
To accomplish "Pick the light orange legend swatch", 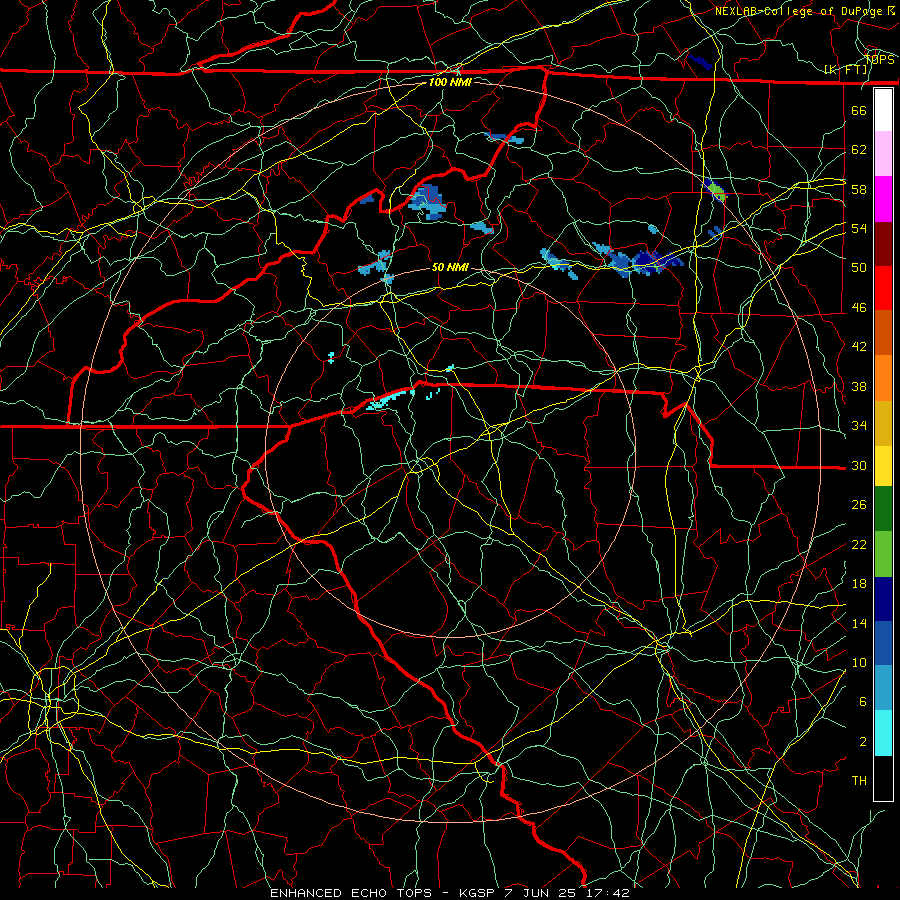I will coord(883,378).
